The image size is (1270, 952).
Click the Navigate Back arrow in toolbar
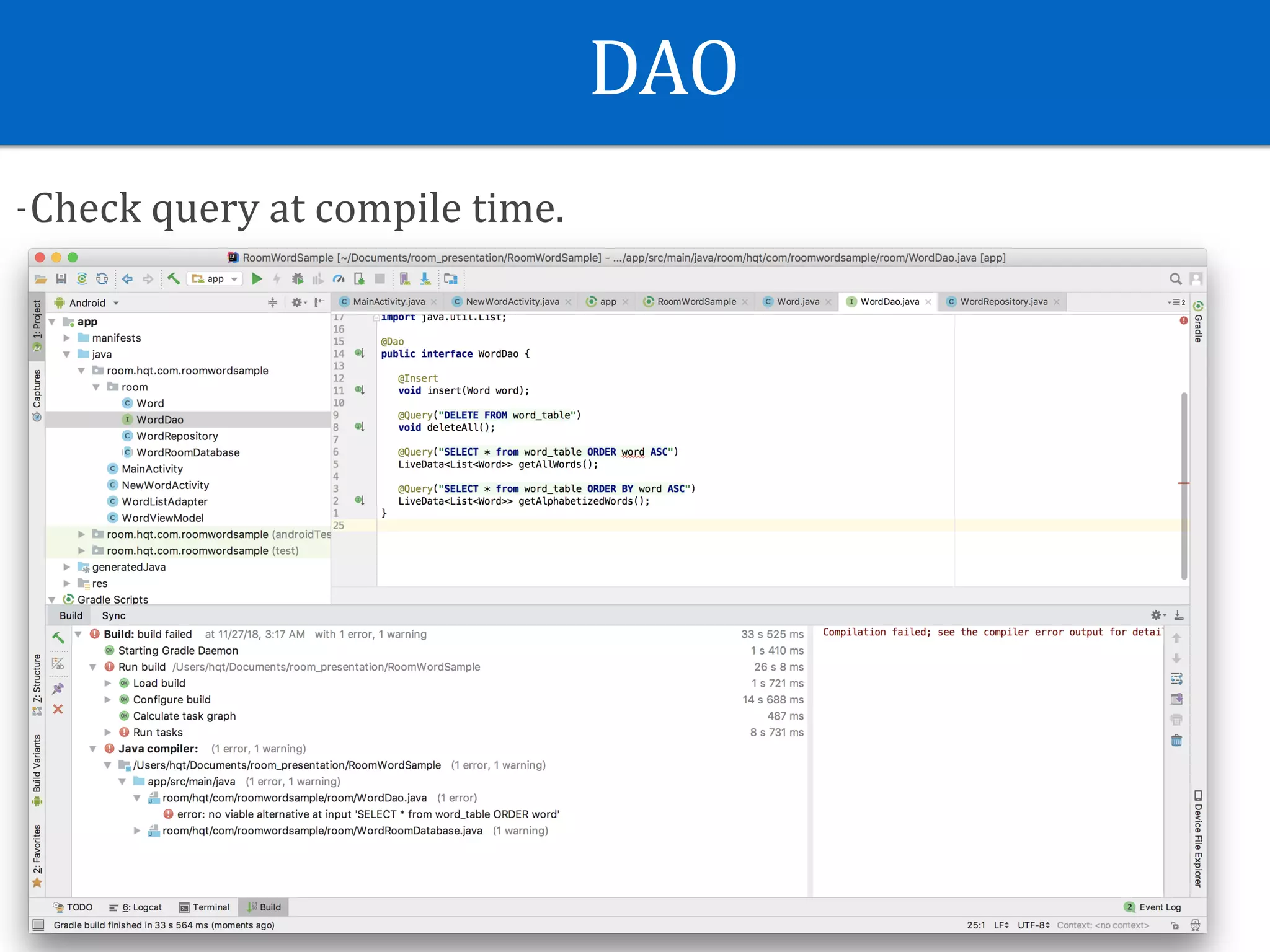(x=127, y=279)
